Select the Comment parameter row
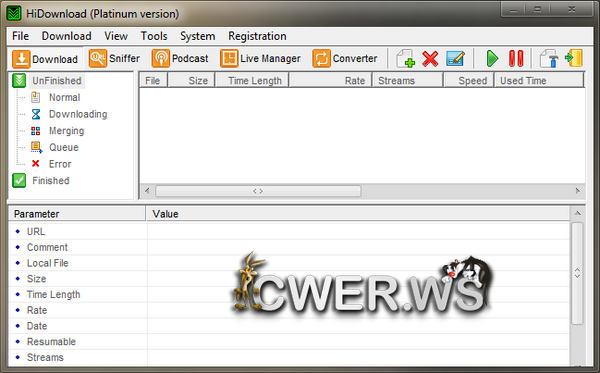This screenshot has width=600, height=373. coord(289,247)
